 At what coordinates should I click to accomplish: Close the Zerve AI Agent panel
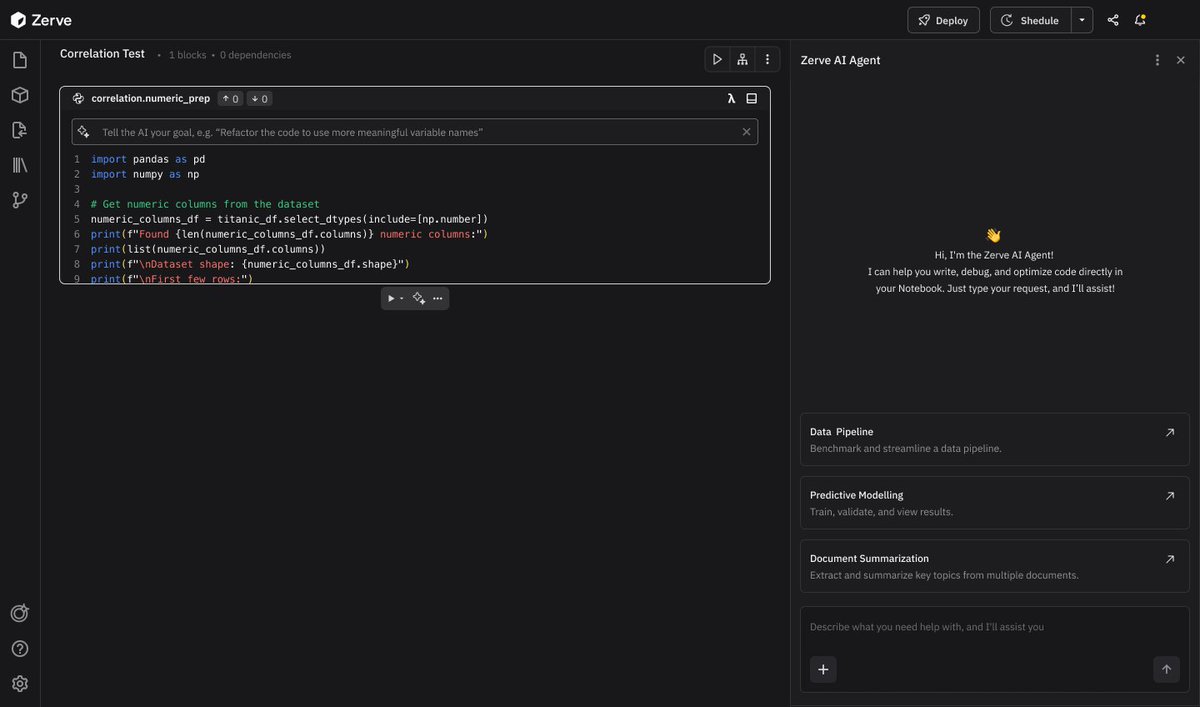click(x=1181, y=60)
